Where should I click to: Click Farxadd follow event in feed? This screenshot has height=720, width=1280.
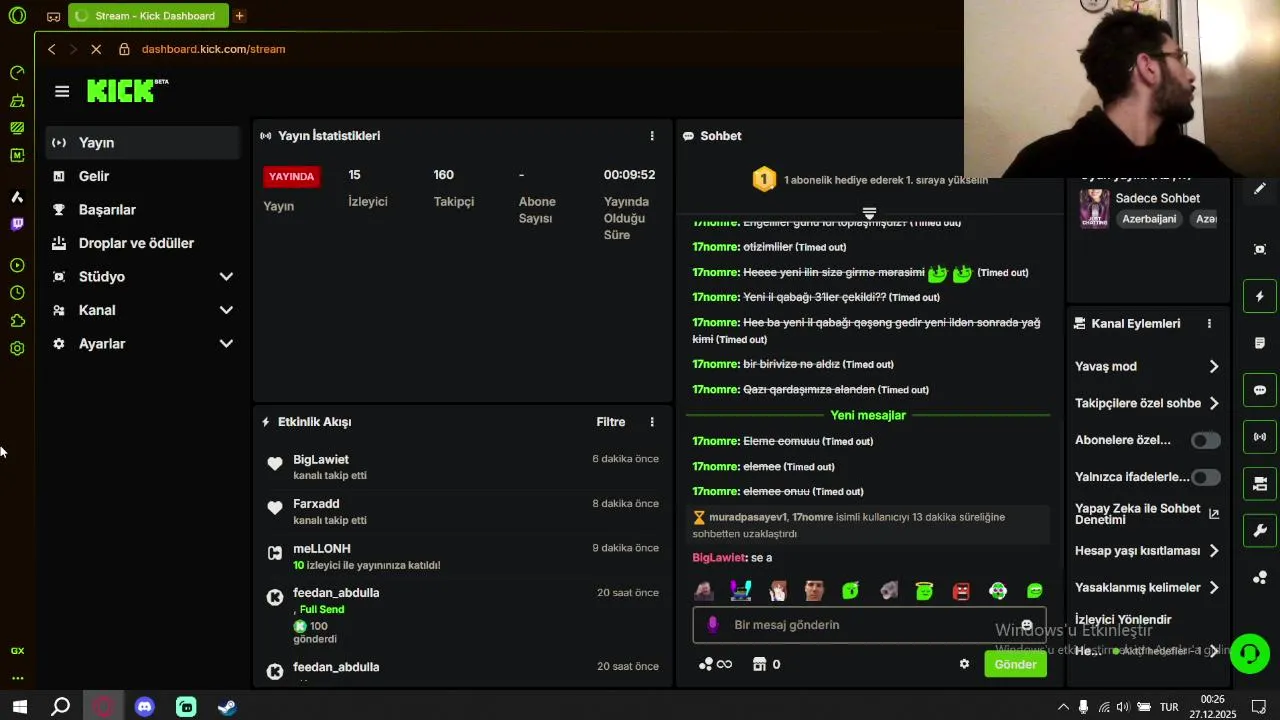(463, 512)
